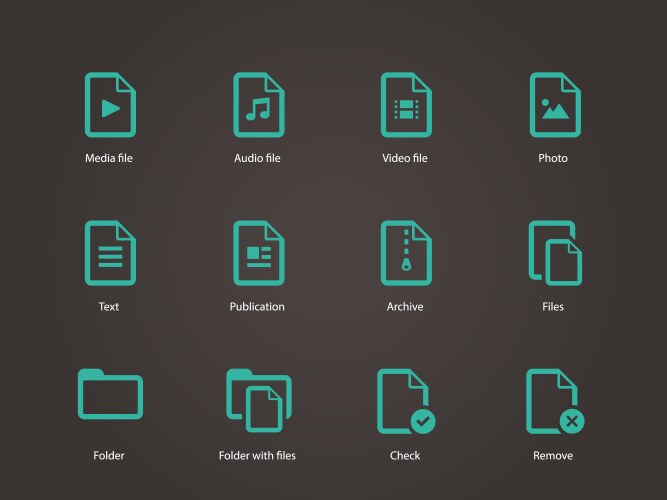This screenshot has height=500, width=667.
Task: Select the Check file icon with checkmark
Action: tap(405, 401)
